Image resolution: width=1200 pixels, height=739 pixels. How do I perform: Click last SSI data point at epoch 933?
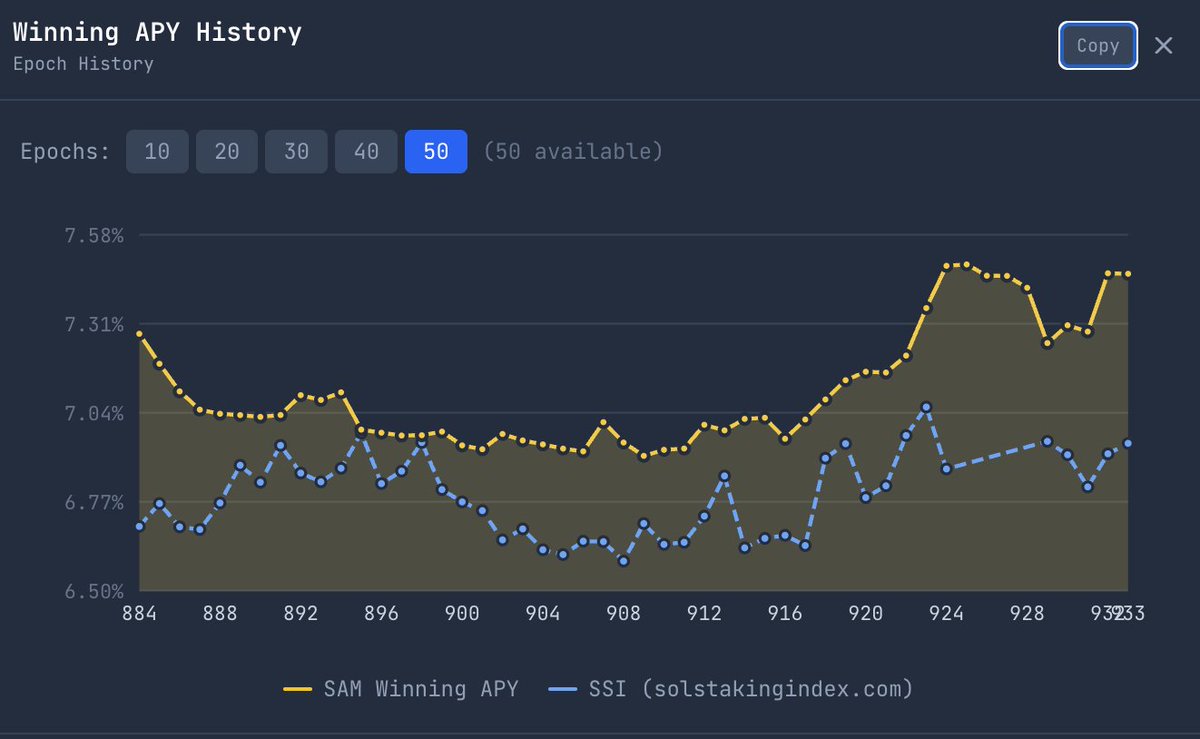click(1128, 443)
